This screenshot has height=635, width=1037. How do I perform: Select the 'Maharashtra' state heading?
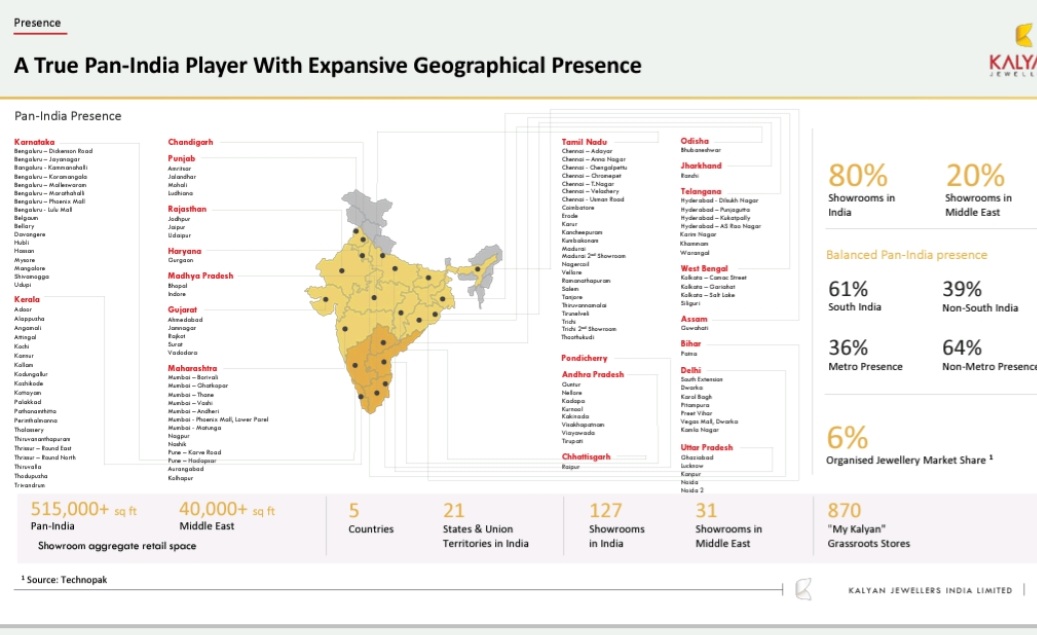[x=192, y=368]
